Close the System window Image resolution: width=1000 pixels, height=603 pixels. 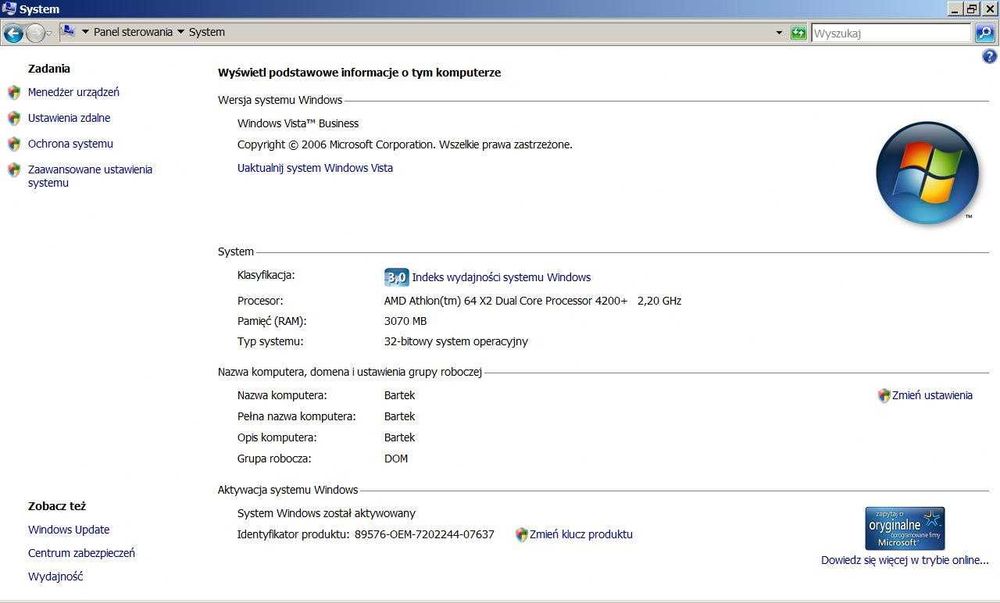pyautogui.click(x=989, y=9)
